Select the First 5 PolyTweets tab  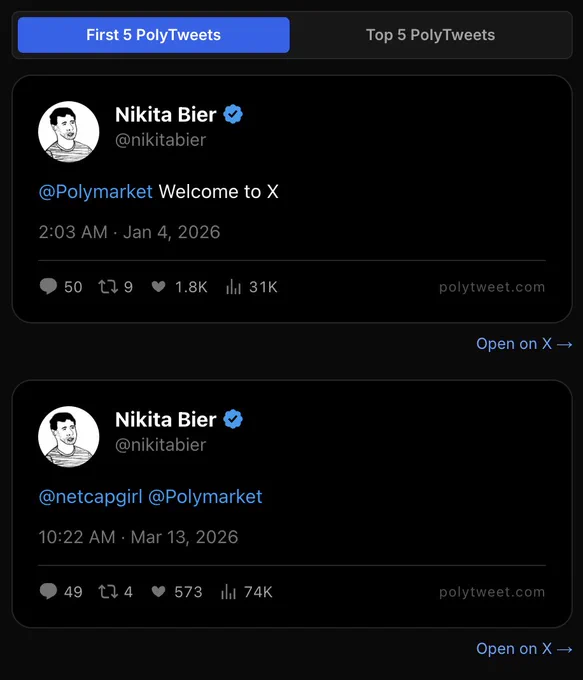click(154, 35)
